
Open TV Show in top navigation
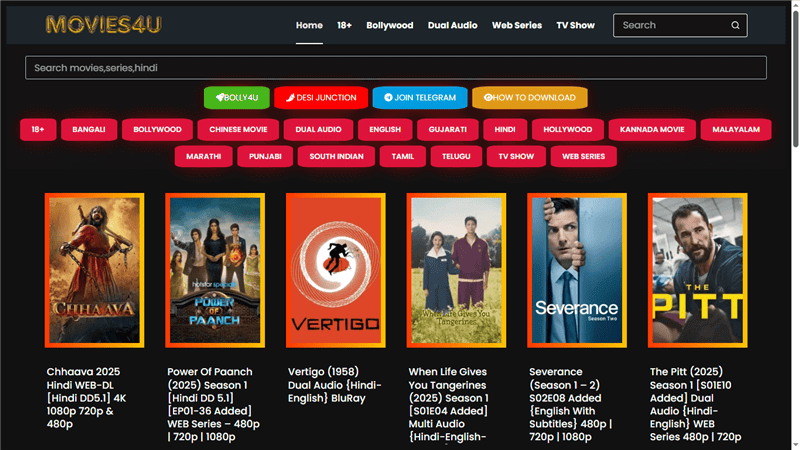coord(576,25)
